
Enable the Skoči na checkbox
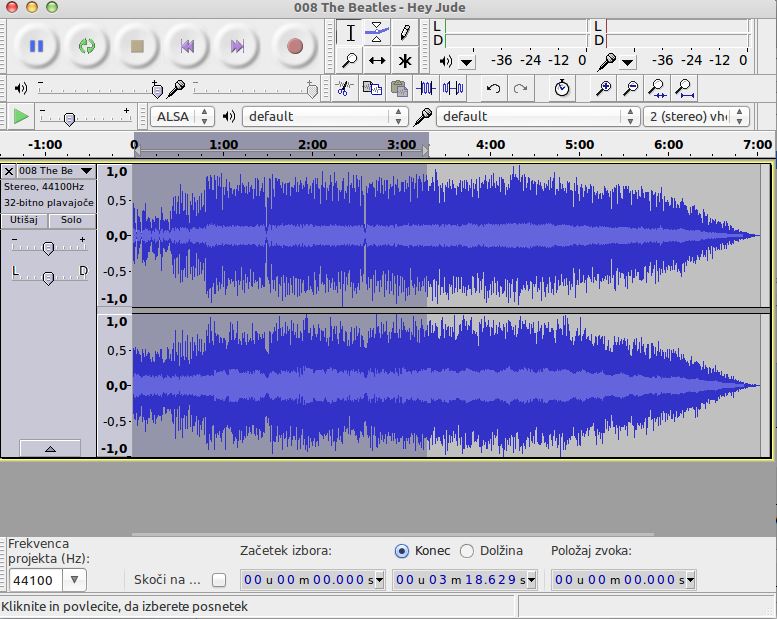click(x=219, y=580)
